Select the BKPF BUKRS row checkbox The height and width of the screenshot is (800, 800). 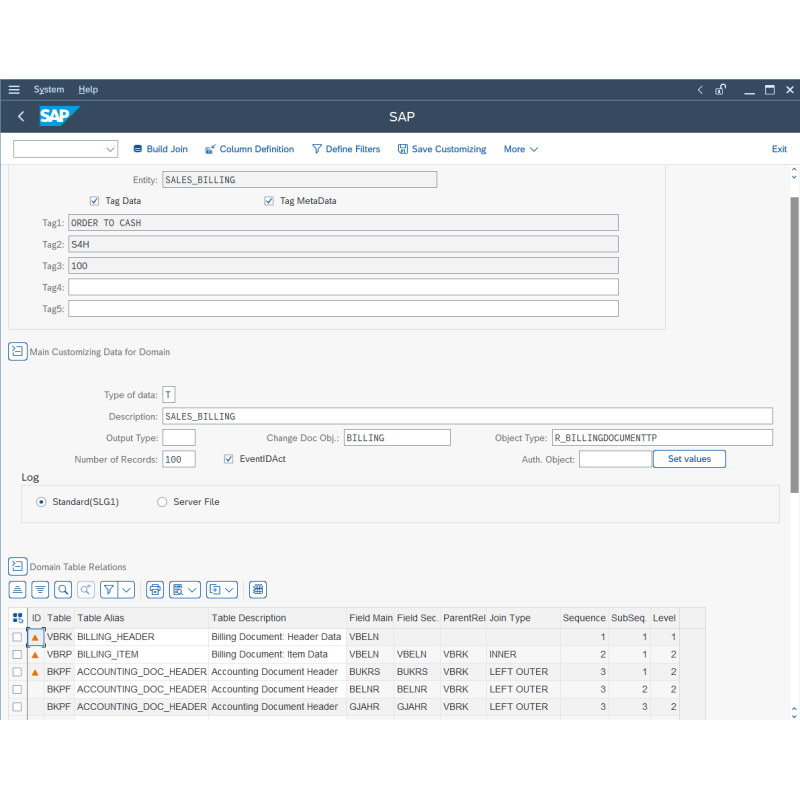pos(17,672)
